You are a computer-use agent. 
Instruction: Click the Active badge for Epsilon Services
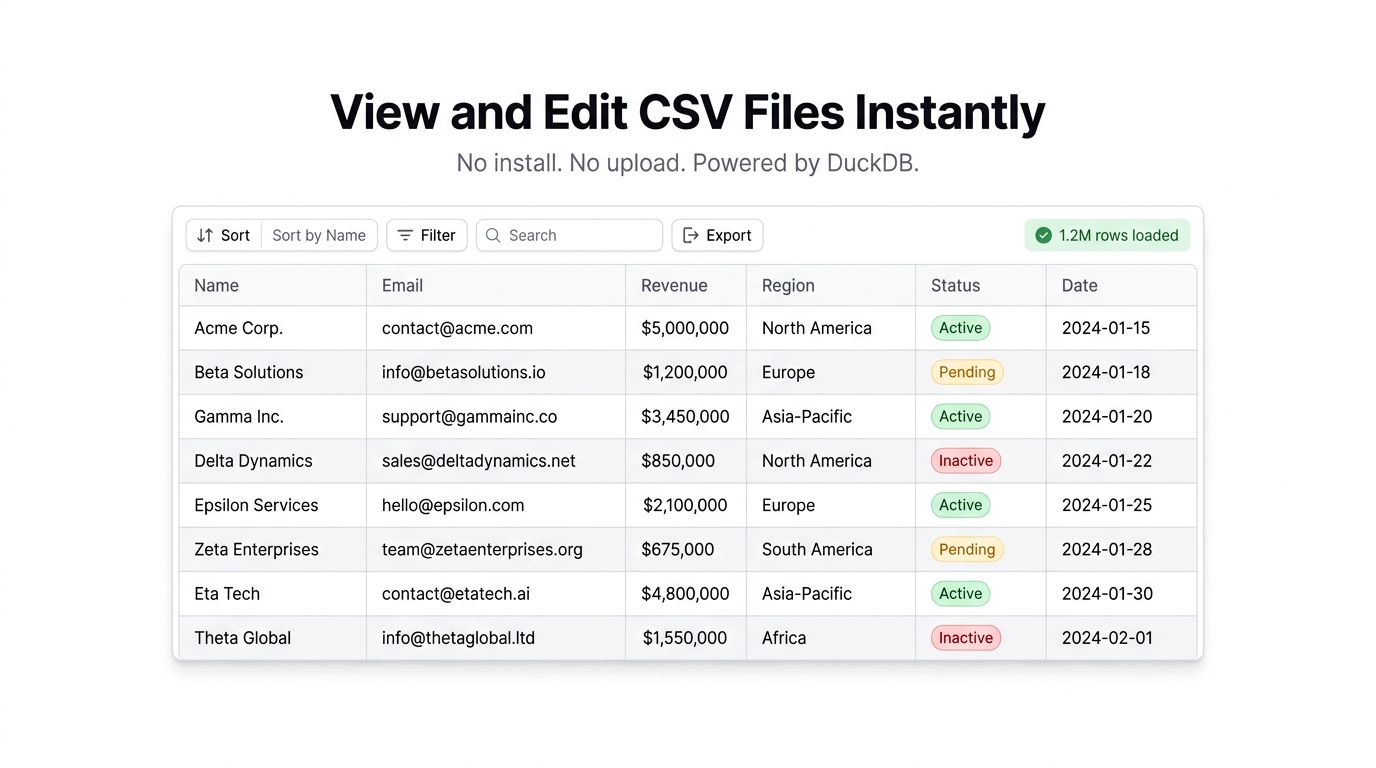961,505
